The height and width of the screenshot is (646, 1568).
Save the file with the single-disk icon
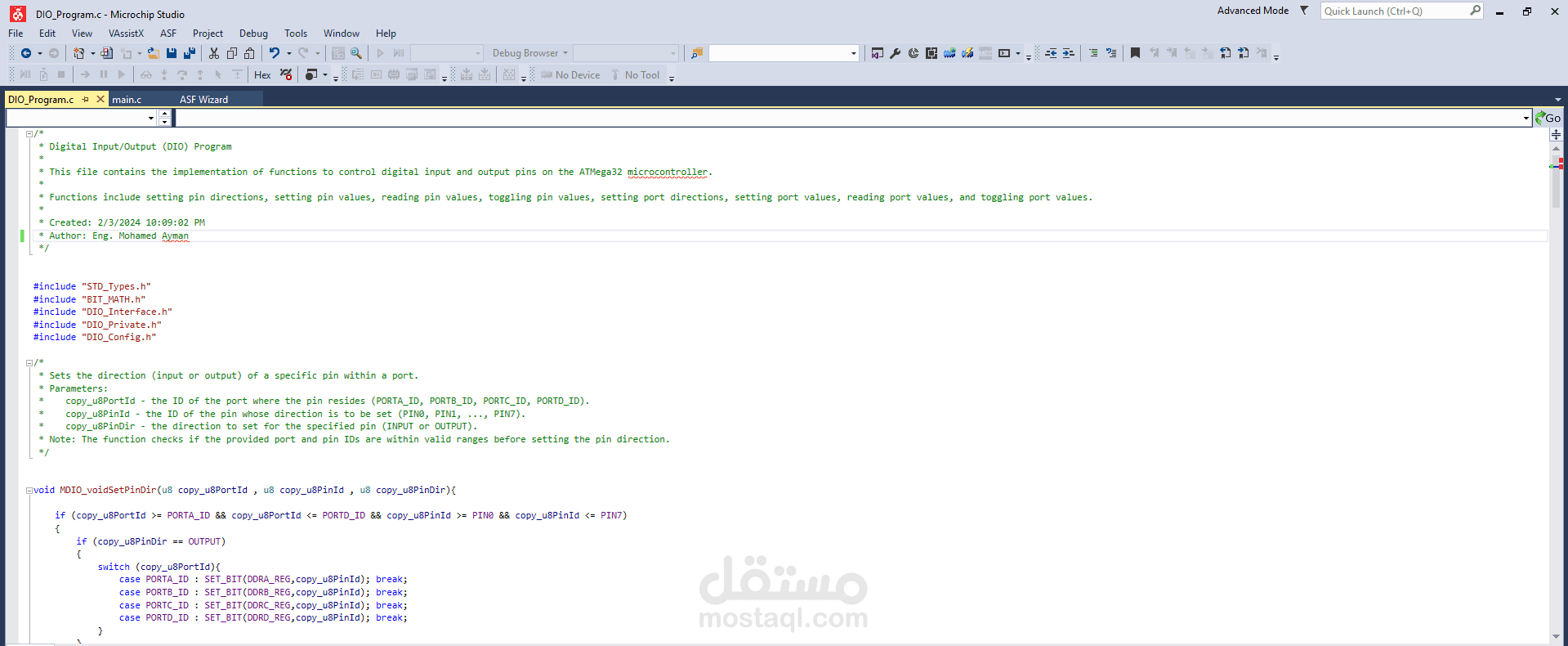[x=172, y=53]
